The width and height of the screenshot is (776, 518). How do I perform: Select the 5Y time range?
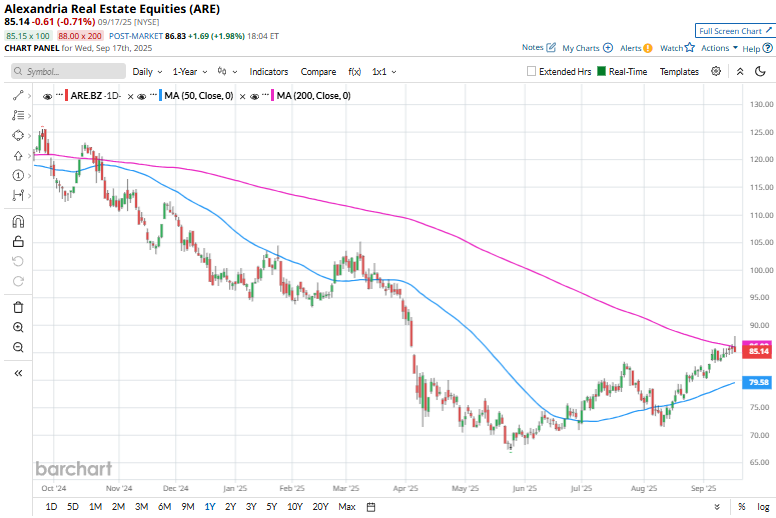tap(272, 507)
